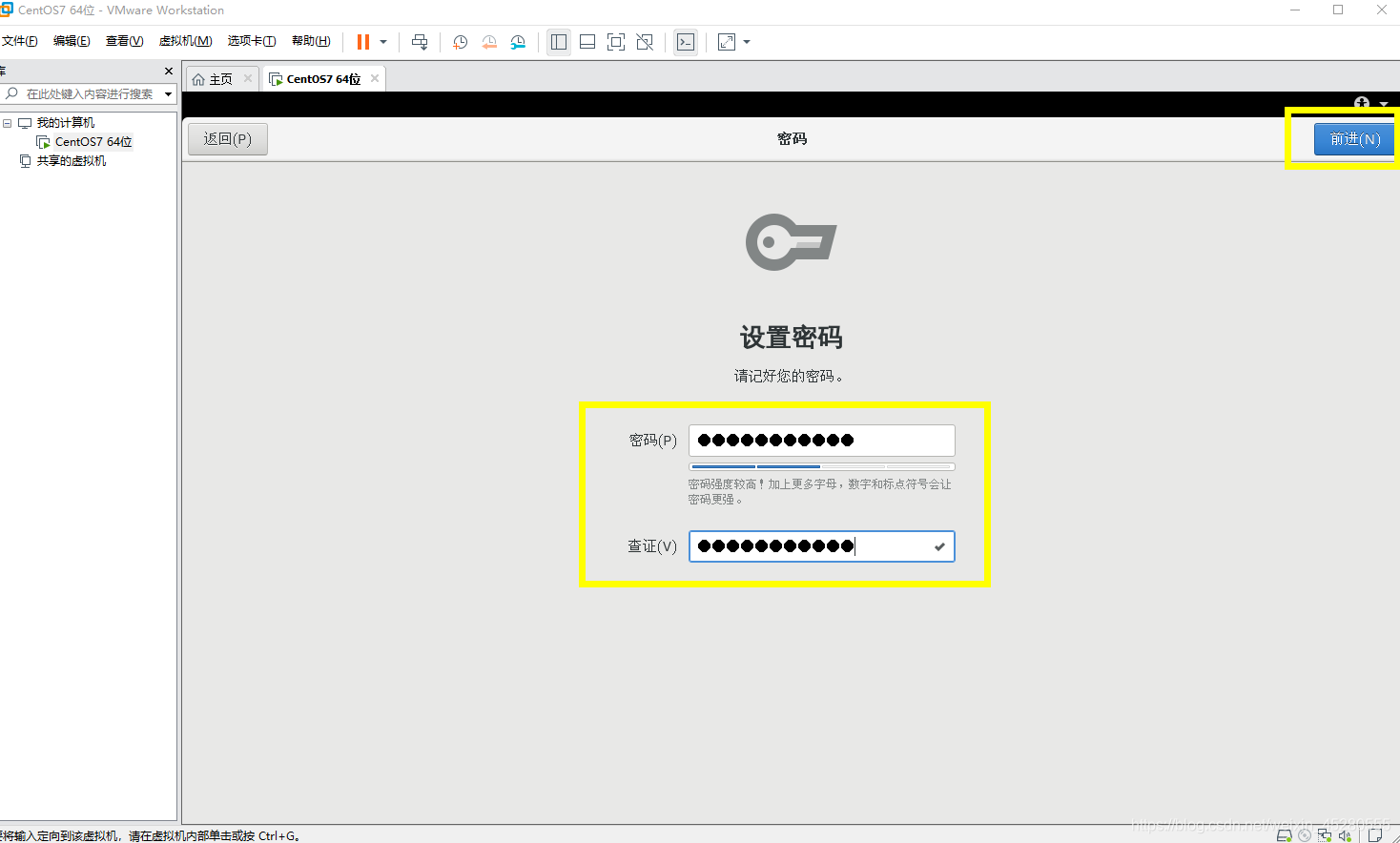This screenshot has height=843, width=1400.
Task: Open the accessibility menu icon in guest
Action: [1362, 103]
